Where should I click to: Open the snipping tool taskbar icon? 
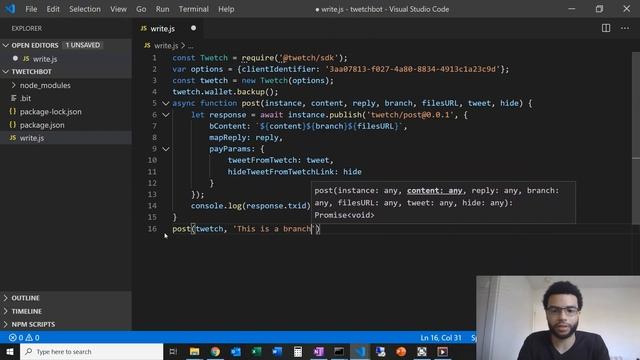422,351
